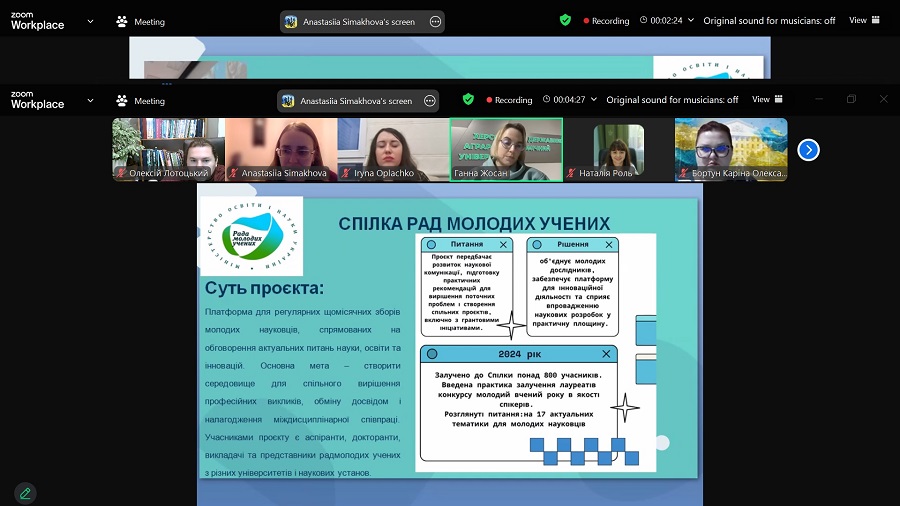The height and width of the screenshot is (506, 900).
Task: Open the topmost Zoom Workplace dropdown chevron
Action: click(x=91, y=21)
